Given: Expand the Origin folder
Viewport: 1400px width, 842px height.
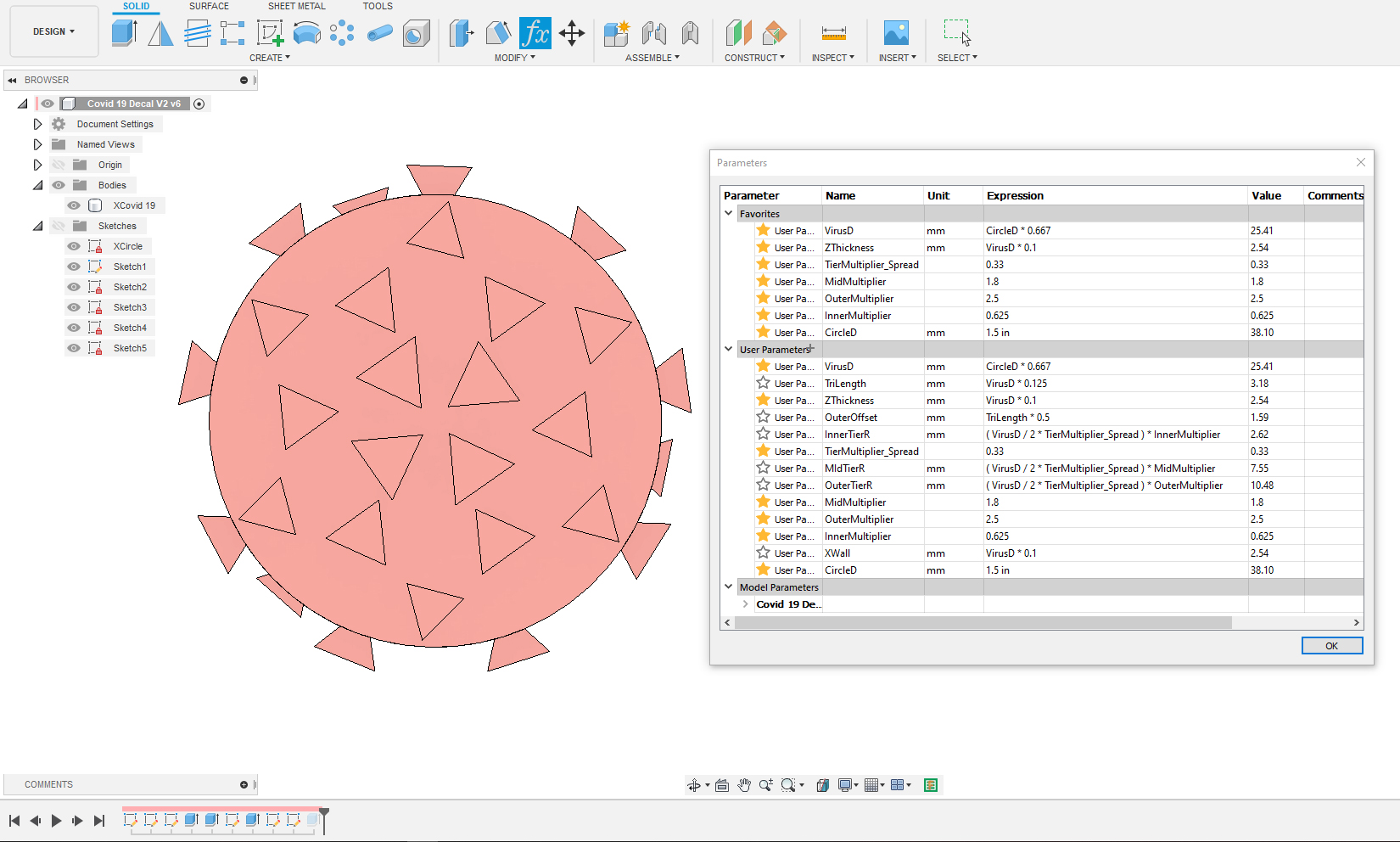Looking at the screenshot, I should tap(37, 165).
